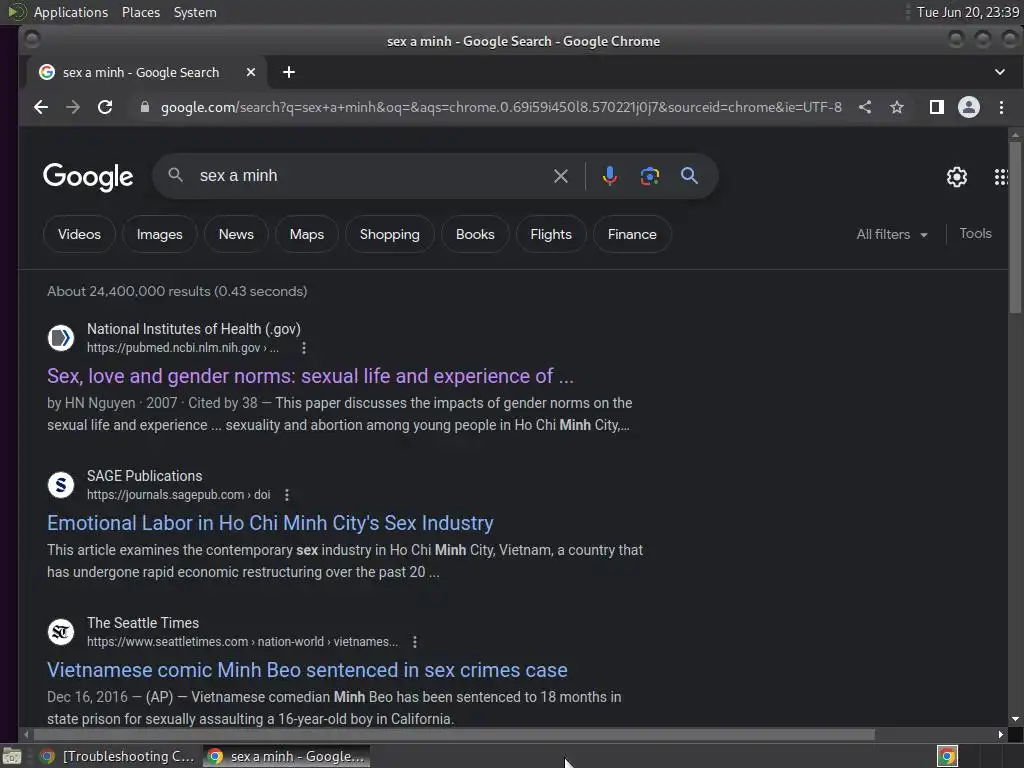This screenshot has width=1024, height=768.
Task: Click the show desktop taskbar icon
Action: point(12,756)
